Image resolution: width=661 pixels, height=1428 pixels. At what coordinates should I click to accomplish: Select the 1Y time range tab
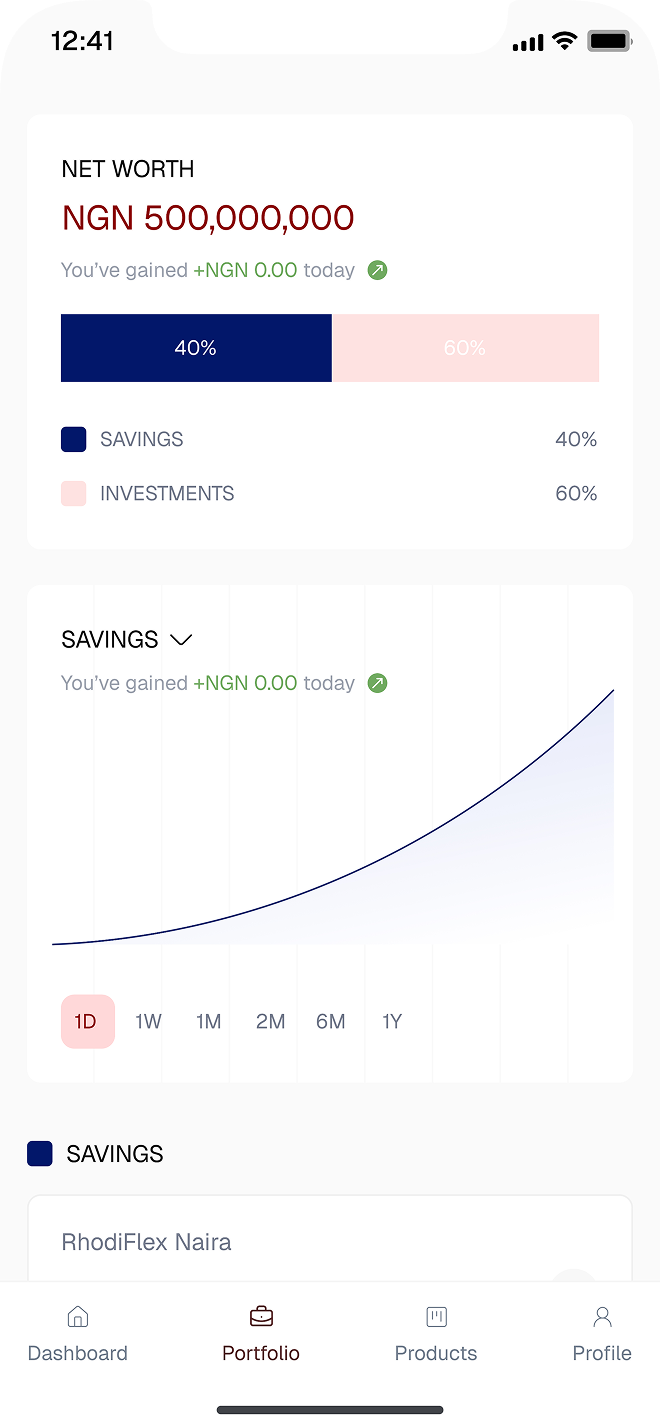pos(392,1021)
